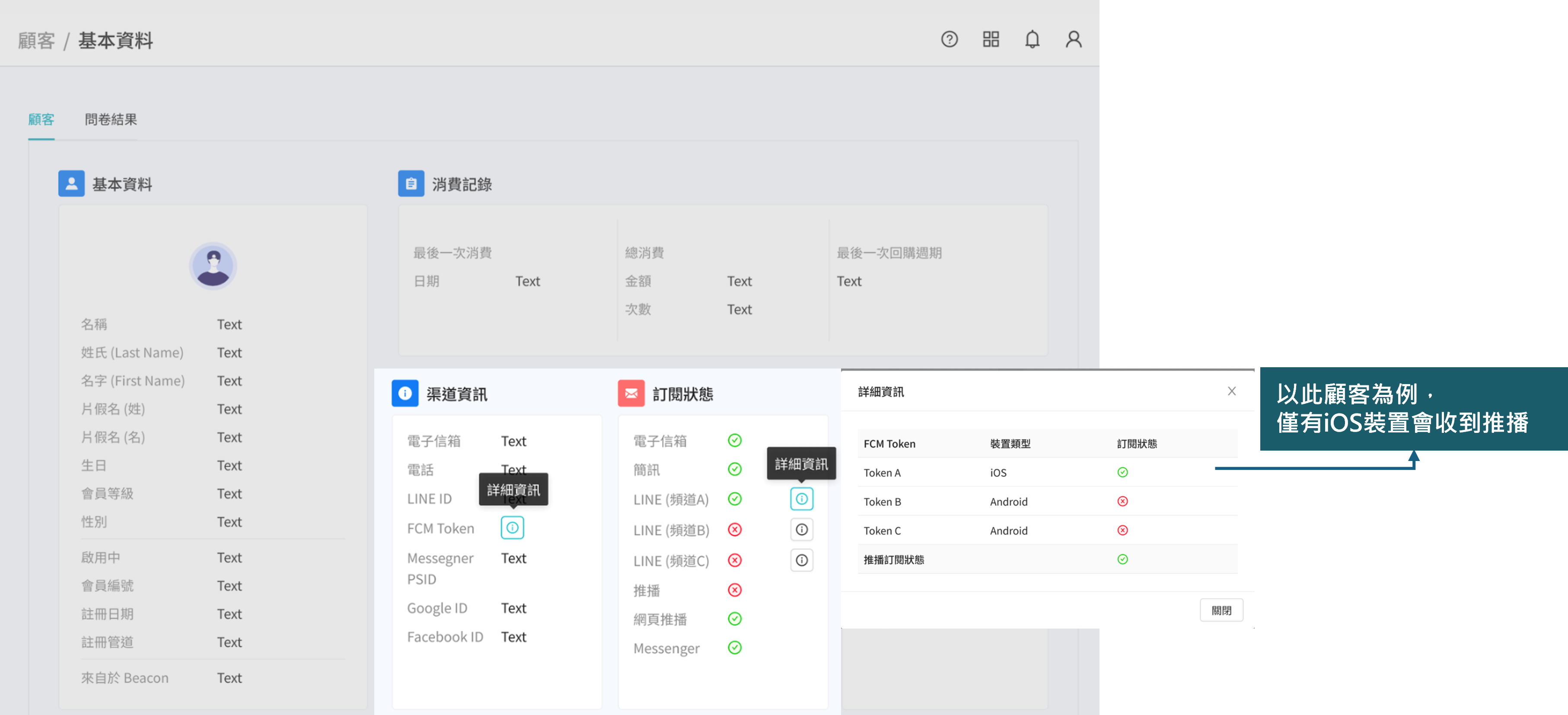Open LINE (頻道A) detail info popup
Viewport: 1568px width, 715px height.
tap(802, 499)
